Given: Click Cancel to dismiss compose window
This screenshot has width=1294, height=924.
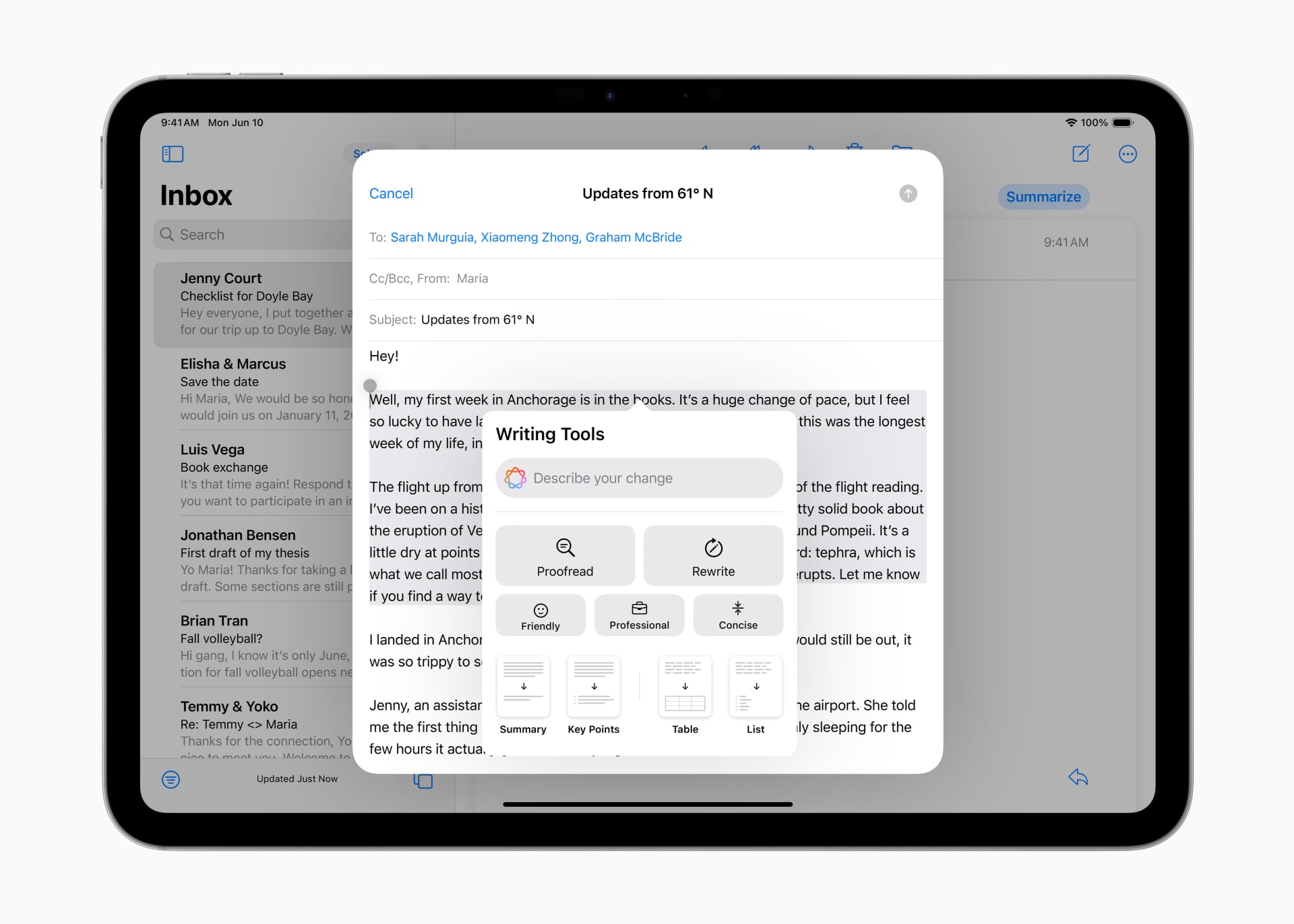Looking at the screenshot, I should [x=392, y=192].
